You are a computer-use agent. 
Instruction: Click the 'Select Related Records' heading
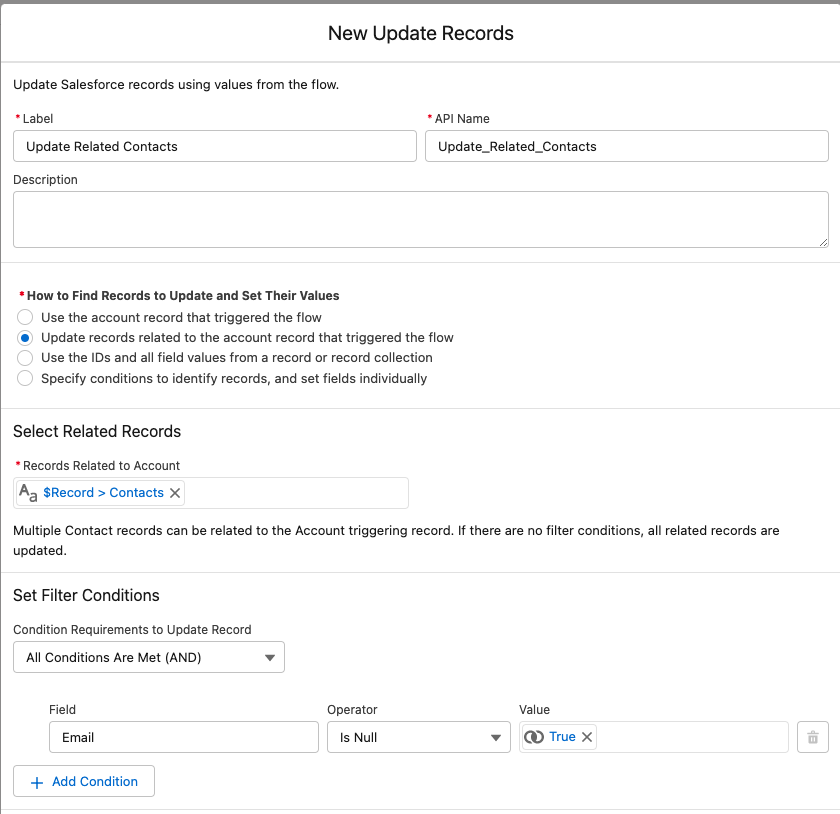point(97,431)
